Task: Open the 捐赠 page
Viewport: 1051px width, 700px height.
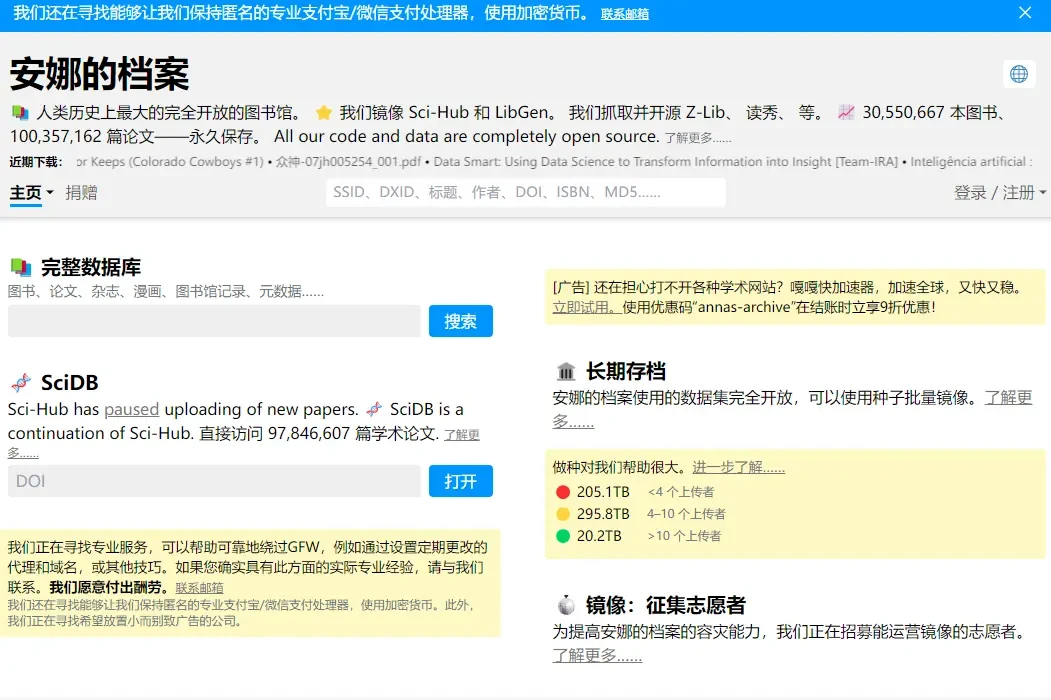Action: tap(81, 193)
